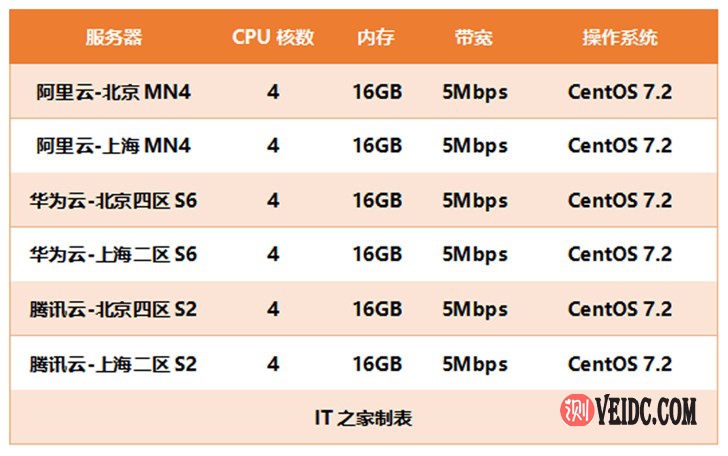728x456 pixels.
Task: Select the 阿里云-上海 MN4 server name cell
Action: 114,146
